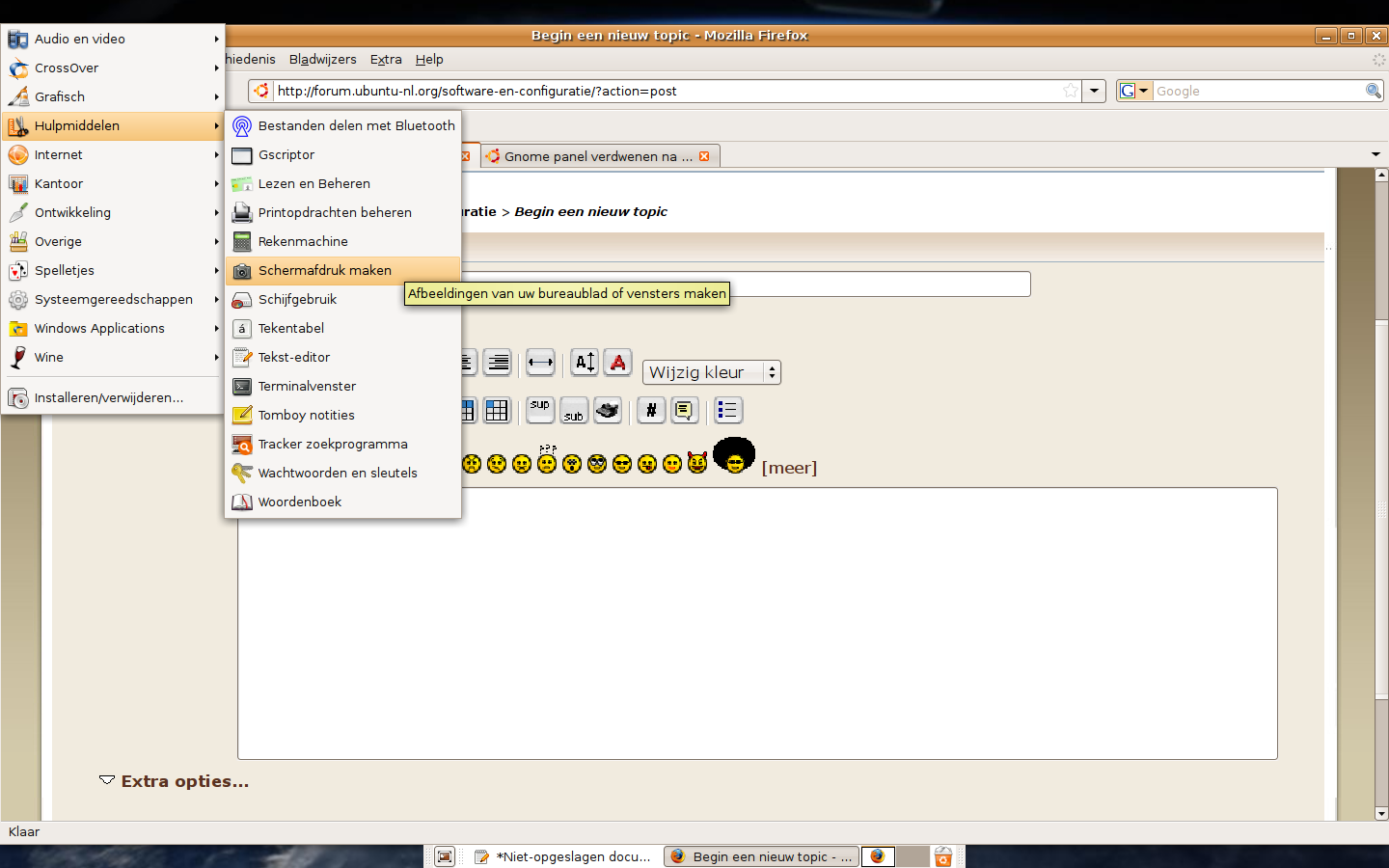Viewport: 1389px width, 868px height.
Task: Open Terminalvenster from the Hulpmiddelen submenu
Action: 307,386
